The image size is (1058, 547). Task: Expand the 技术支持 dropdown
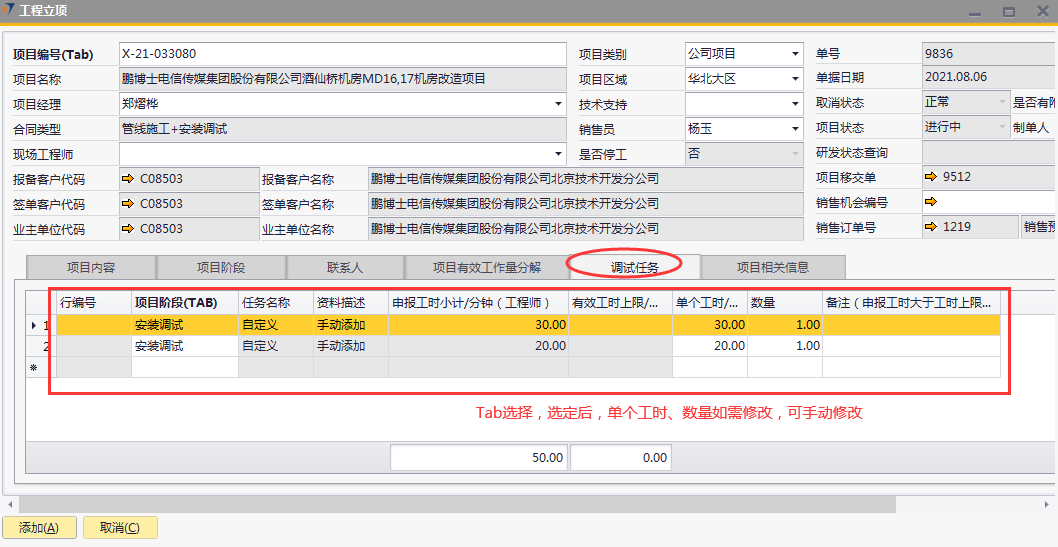tap(795, 104)
